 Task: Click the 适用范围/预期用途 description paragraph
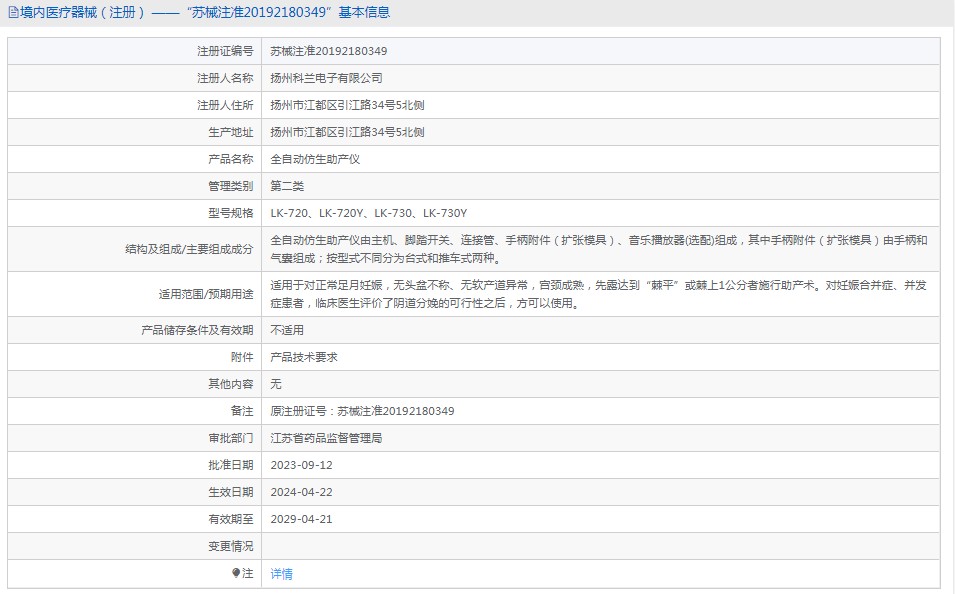pos(599,294)
